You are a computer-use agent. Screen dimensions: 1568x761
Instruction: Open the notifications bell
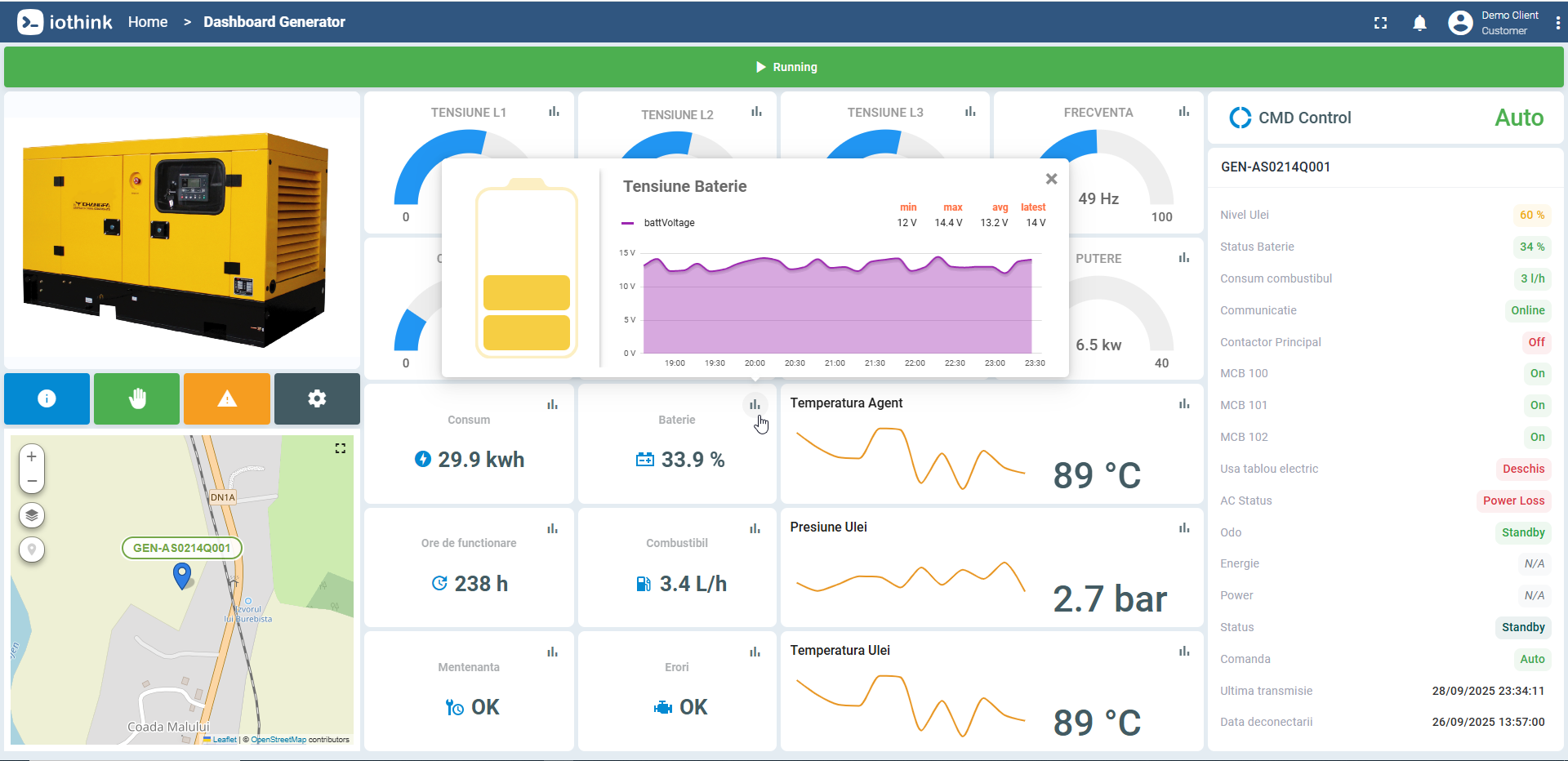[1420, 23]
